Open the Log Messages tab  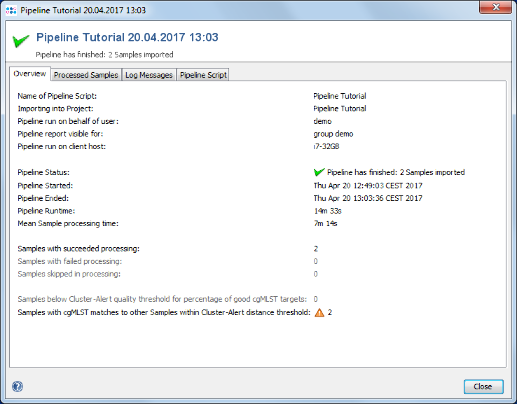pos(149,75)
